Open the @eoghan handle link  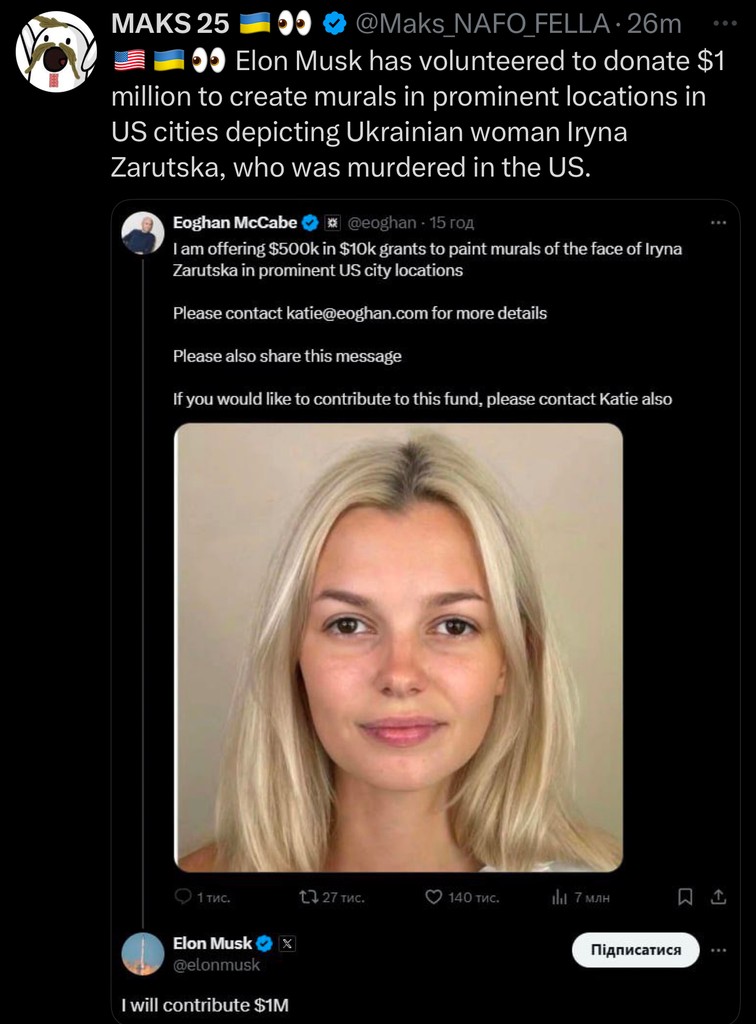382,223
